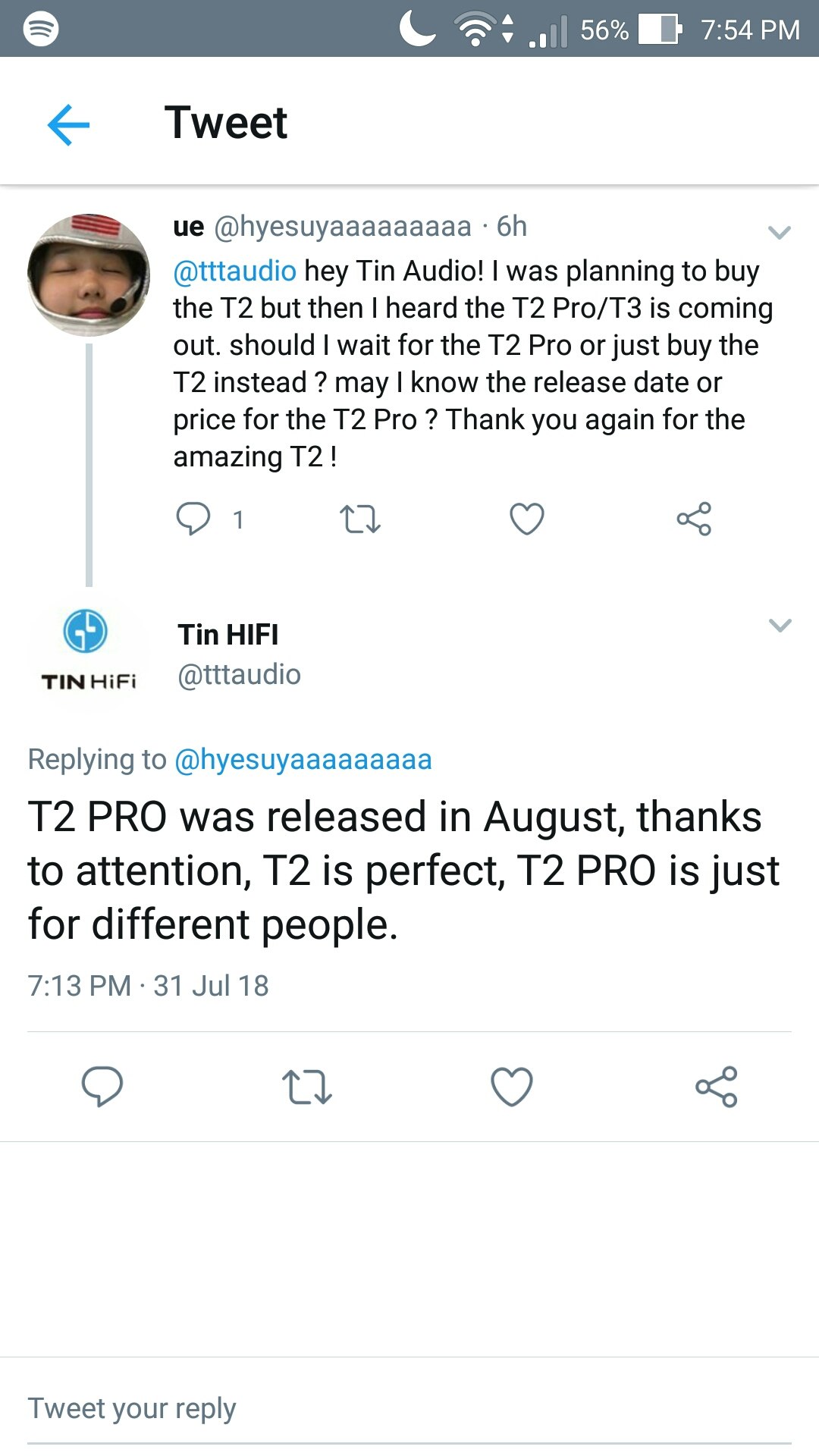
Task: Open the Spotify notification icon in the status bar
Action: coord(41,29)
